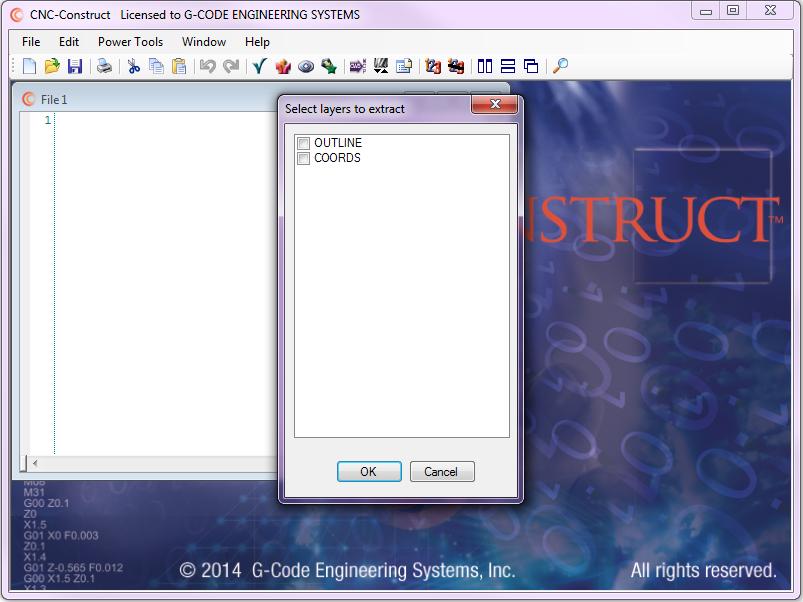Confirm layer selection with OK
This screenshot has width=803, height=602.
(x=369, y=471)
